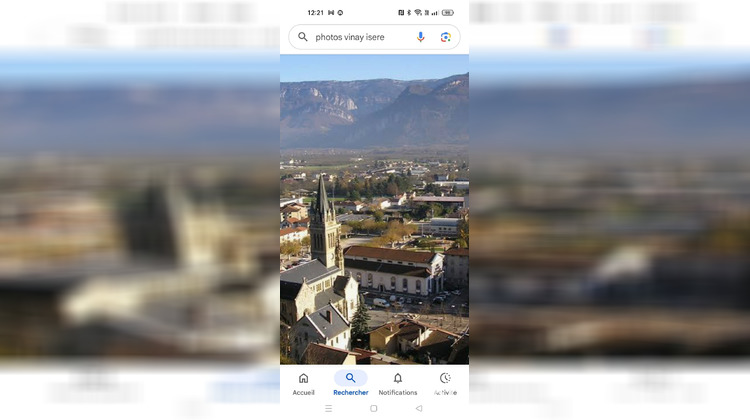Tap the magnifier icon in search bar
750x420 pixels.
(x=303, y=37)
